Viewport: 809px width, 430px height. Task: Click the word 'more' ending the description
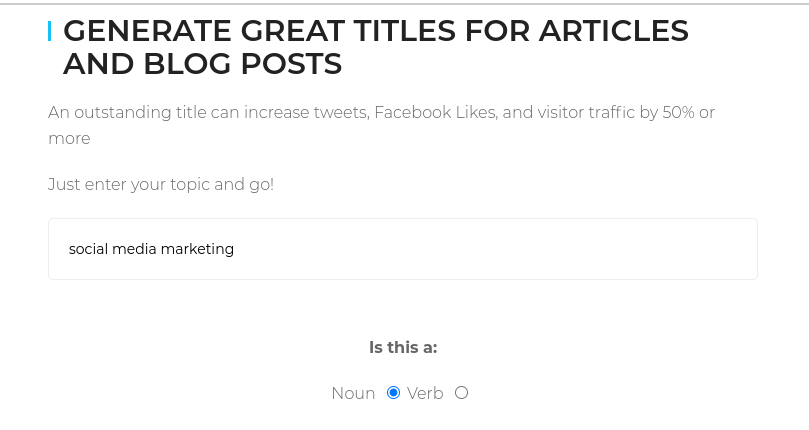[x=69, y=139]
